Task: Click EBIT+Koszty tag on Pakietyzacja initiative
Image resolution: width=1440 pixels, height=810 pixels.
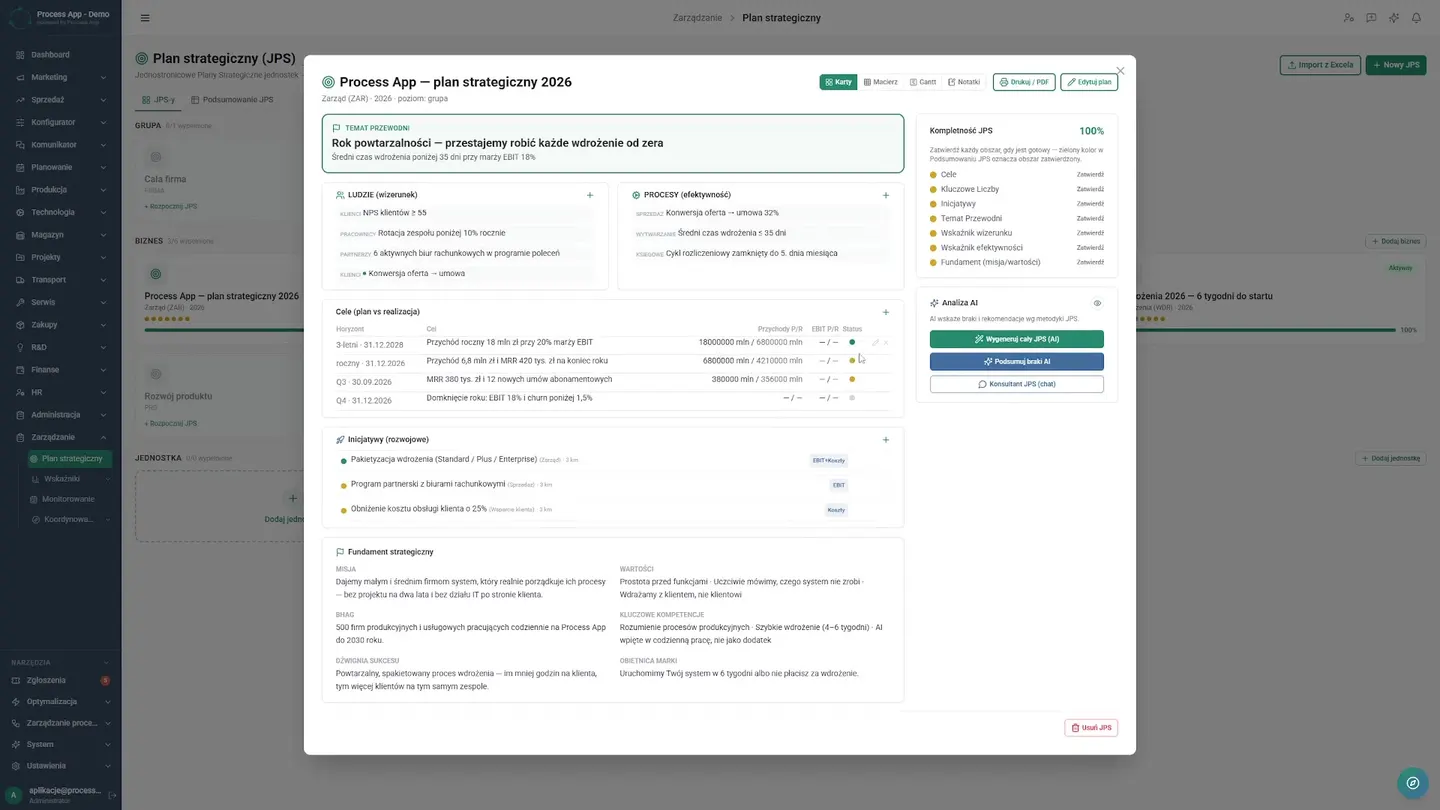Action: pos(829,460)
